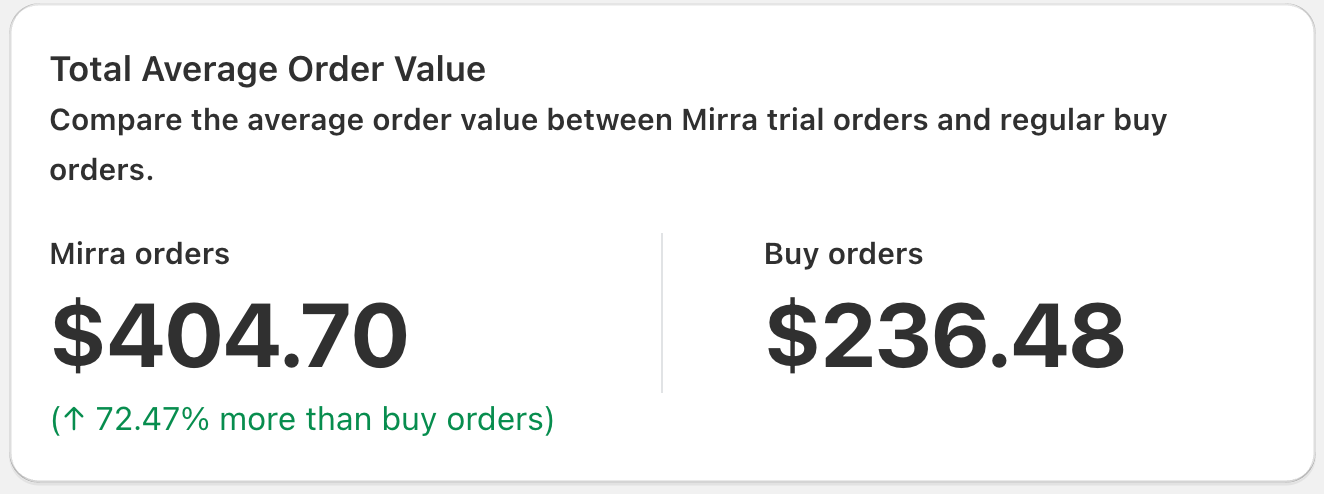The image size is (1324, 494).
Task: Click the "Total Average Order Value" heading
Action: [x=267, y=70]
